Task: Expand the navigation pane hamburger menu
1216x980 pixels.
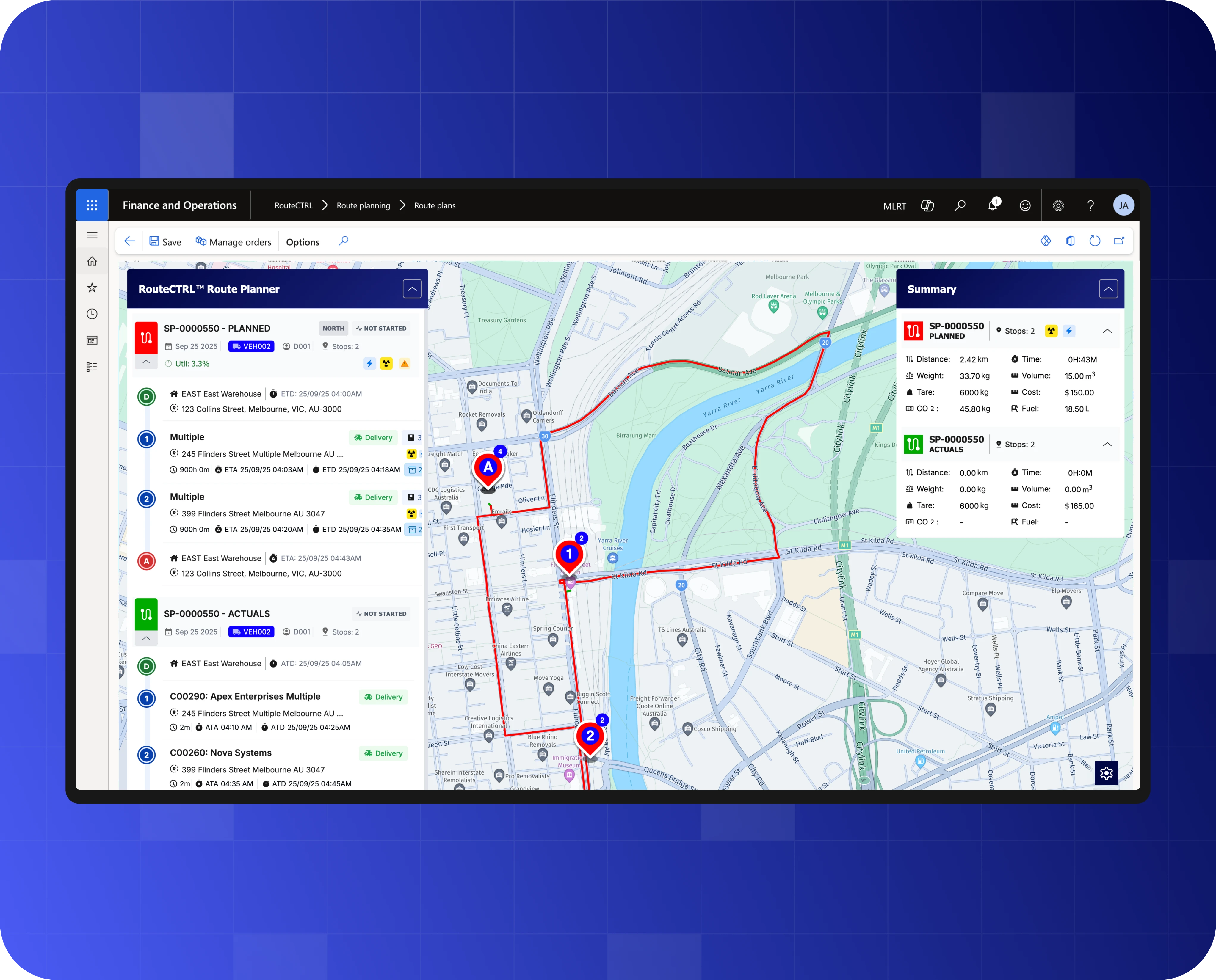Action: (x=92, y=235)
